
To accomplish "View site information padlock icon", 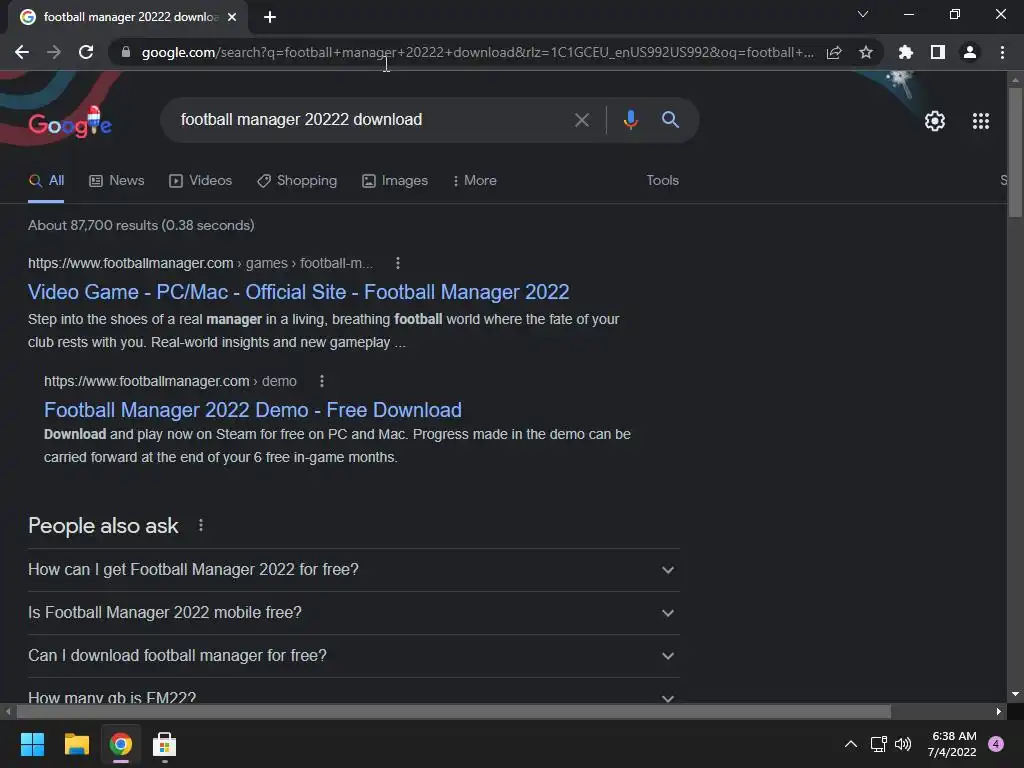I will pyautogui.click(x=126, y=52).
